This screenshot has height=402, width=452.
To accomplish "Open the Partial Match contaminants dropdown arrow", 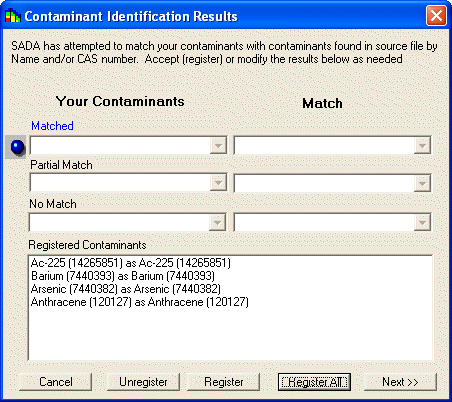I will point(218,183).
